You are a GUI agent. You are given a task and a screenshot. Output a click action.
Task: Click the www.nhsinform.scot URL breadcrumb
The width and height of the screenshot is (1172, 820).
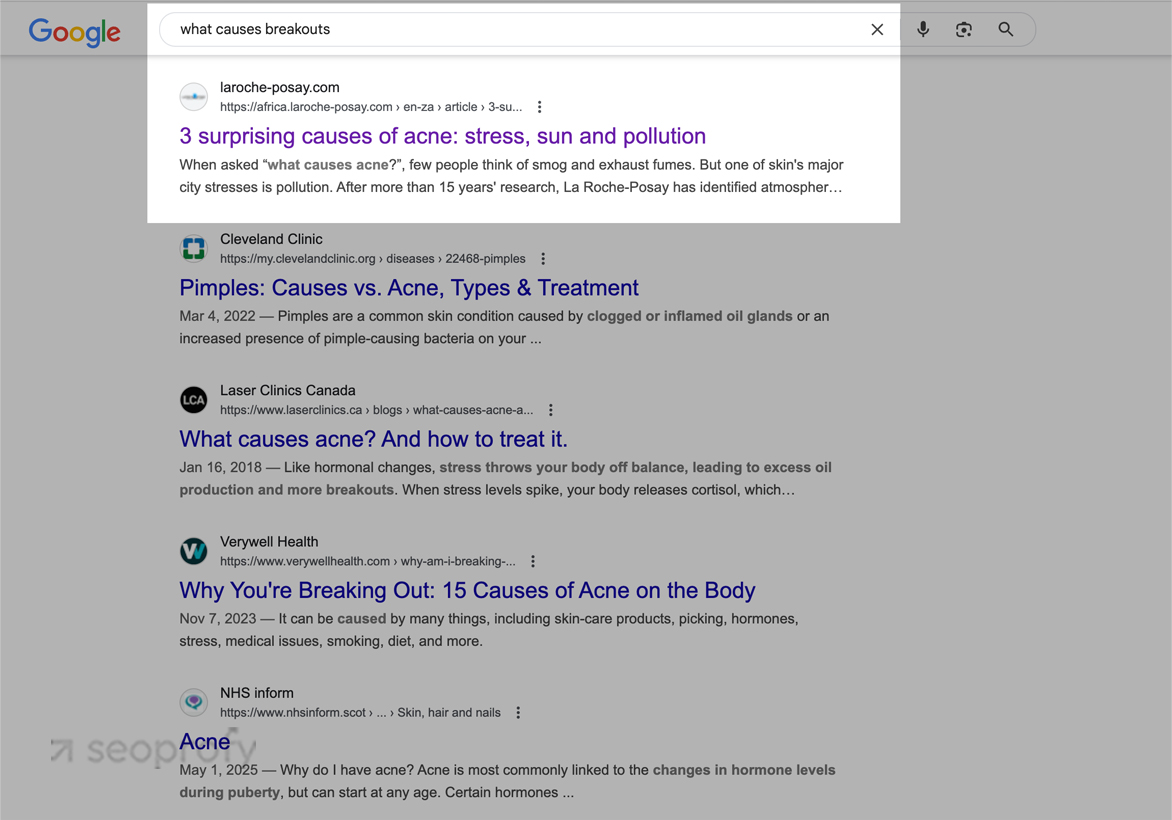coord(360,712)
